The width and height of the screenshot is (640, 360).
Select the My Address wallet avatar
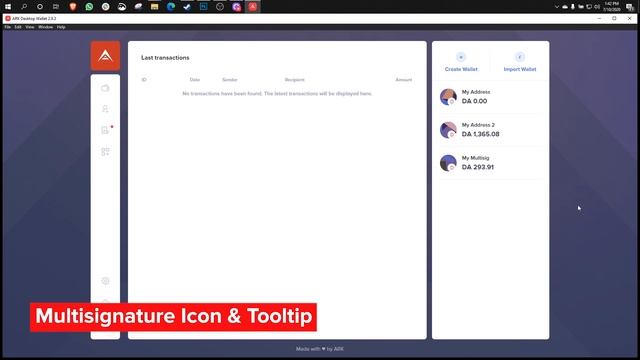(448, 97)
